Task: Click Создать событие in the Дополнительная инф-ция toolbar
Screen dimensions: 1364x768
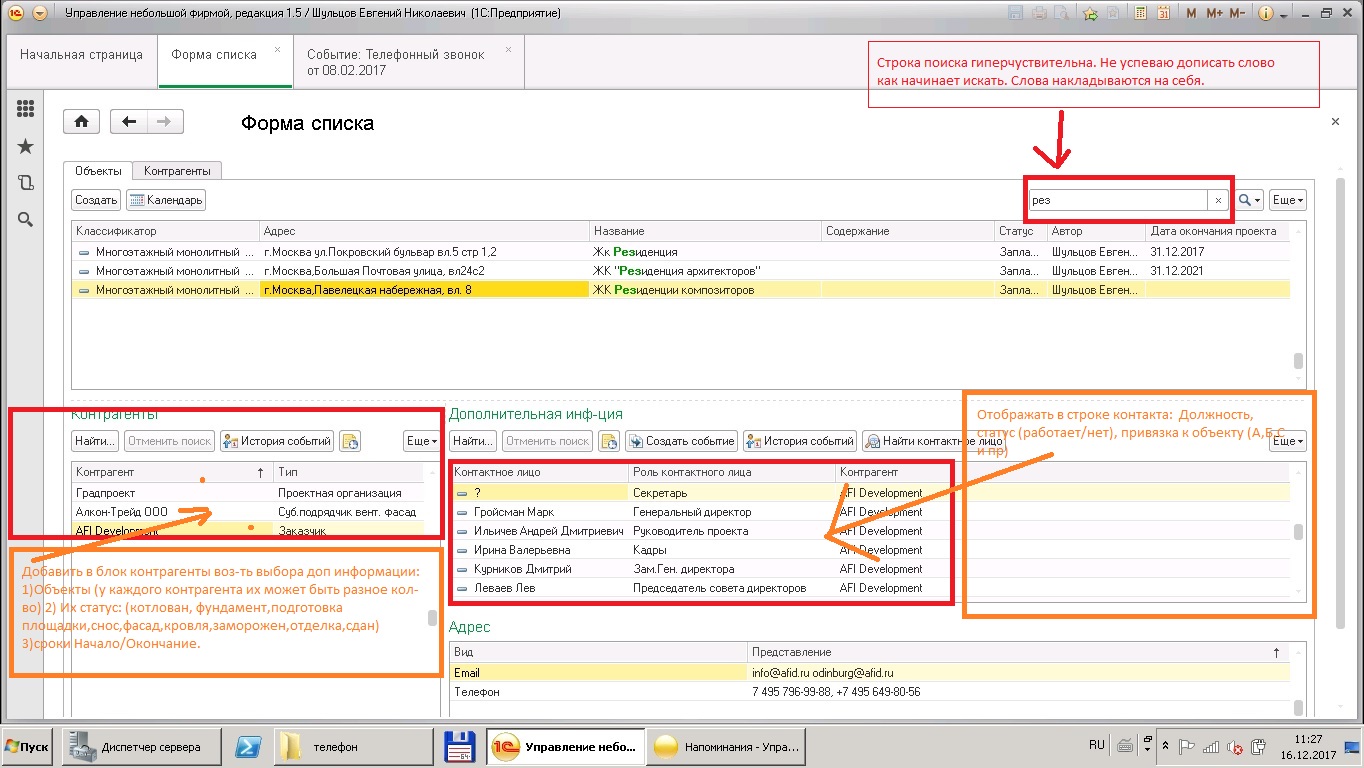Action: tap(681, 441)
